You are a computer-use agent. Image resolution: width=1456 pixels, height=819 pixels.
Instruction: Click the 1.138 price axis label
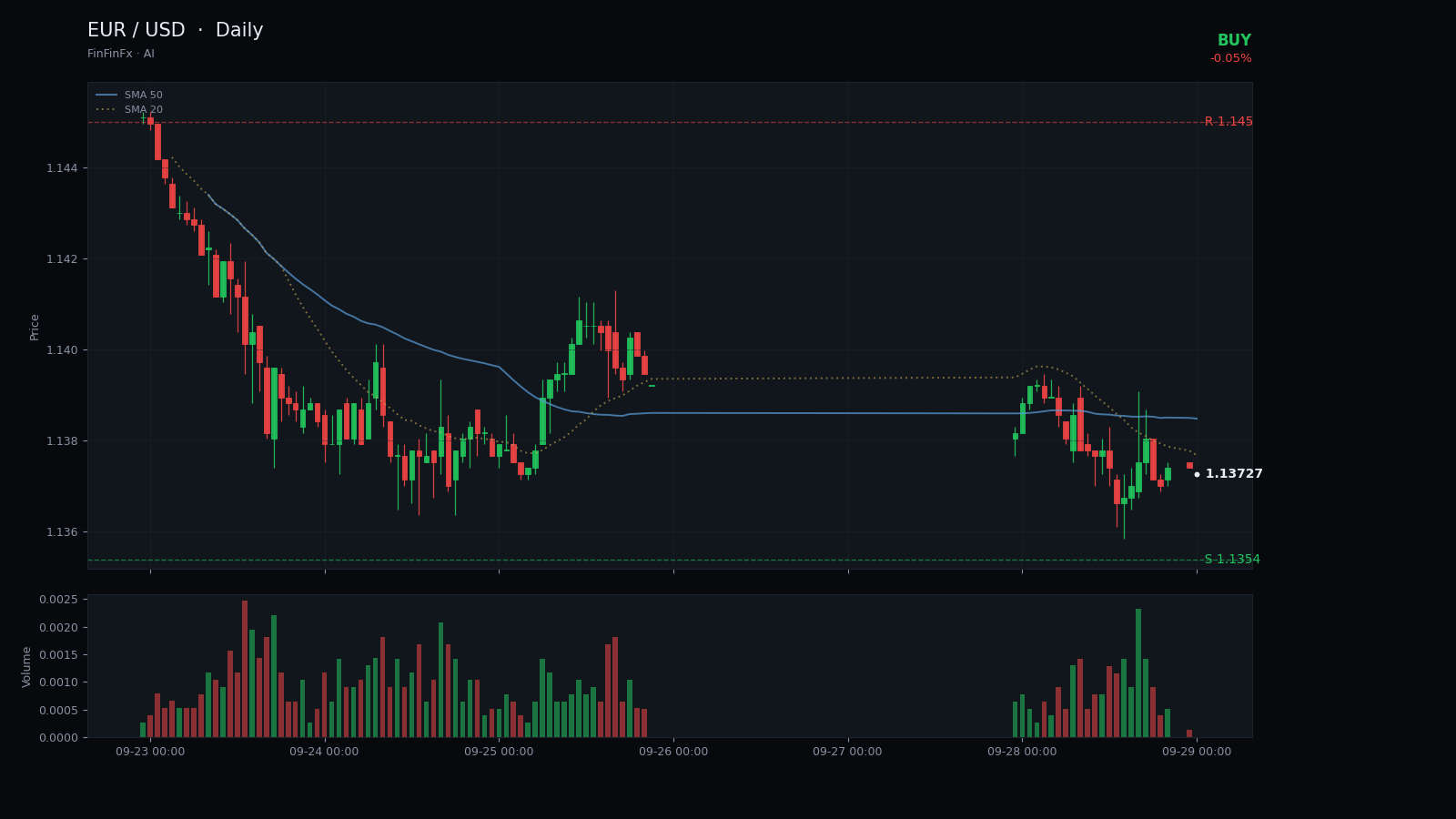click(x=61, y=441)
